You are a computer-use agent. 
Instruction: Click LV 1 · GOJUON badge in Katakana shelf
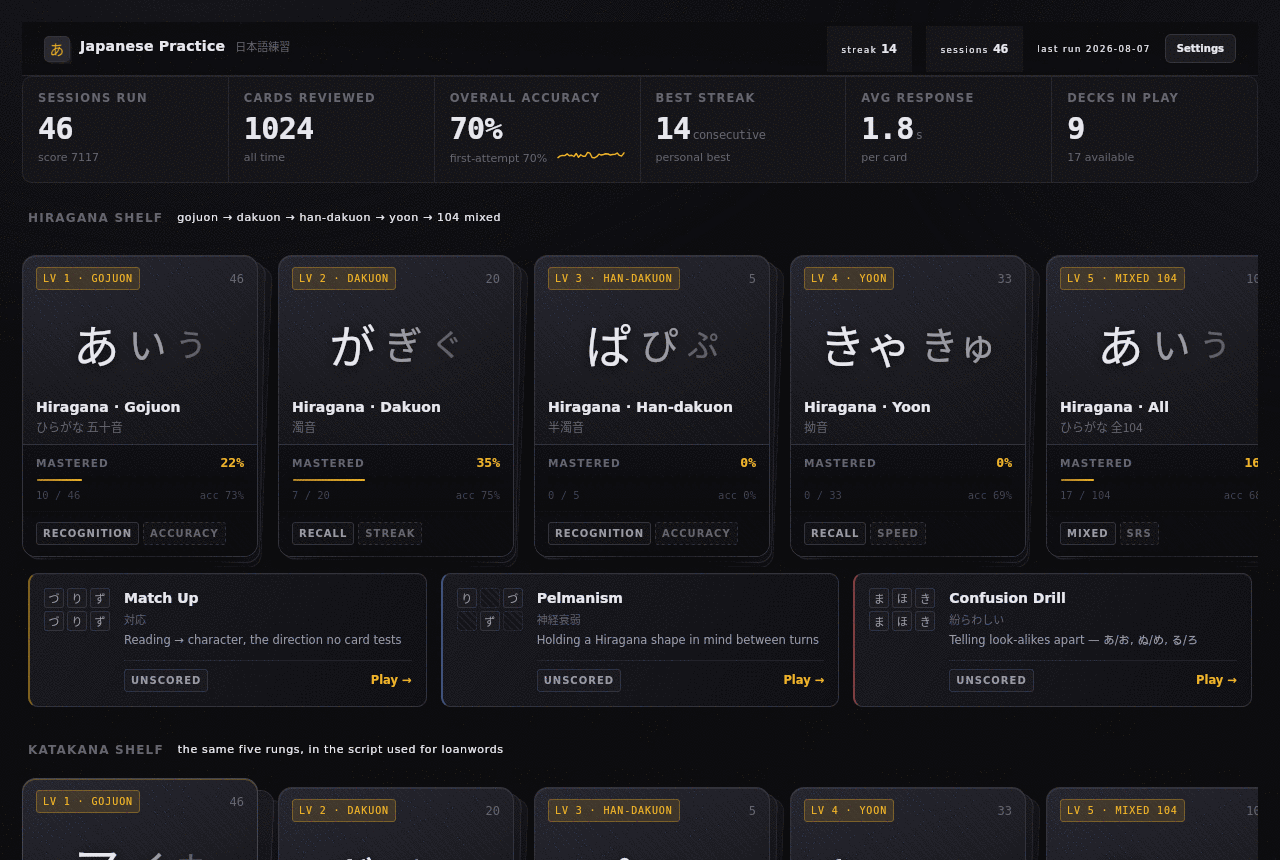click(88, 802)
